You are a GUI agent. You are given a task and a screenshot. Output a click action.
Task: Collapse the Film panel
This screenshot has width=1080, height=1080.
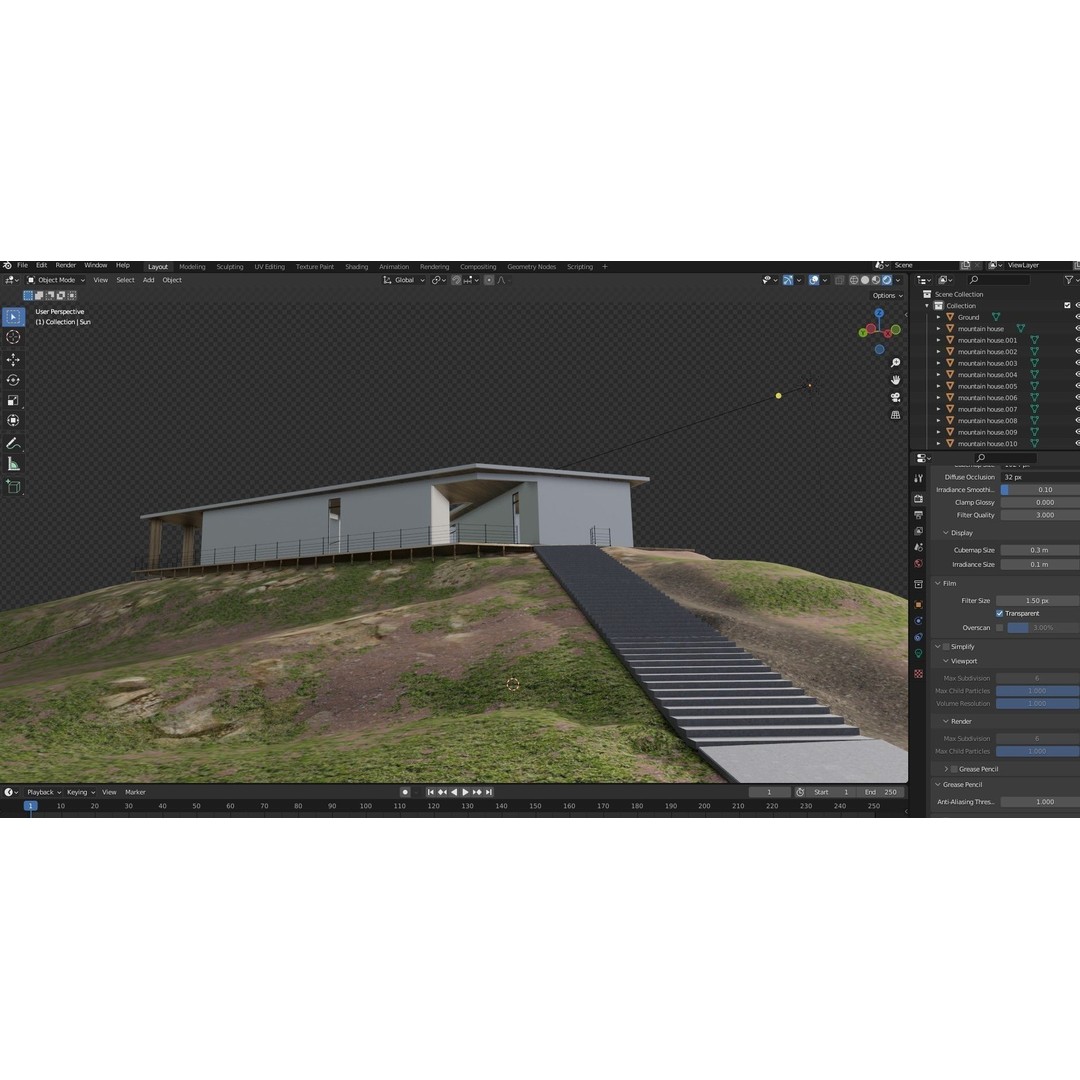pos(937,583)
